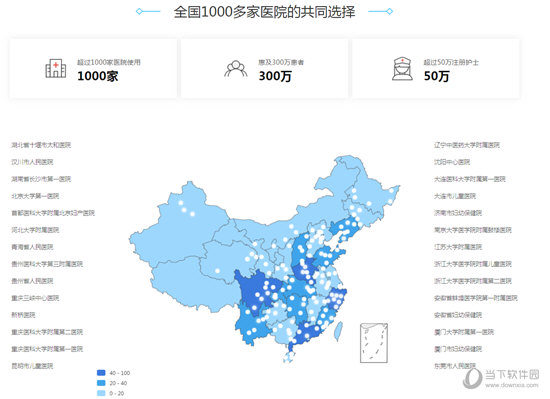Click the 300万 patients statistic card
The height and width of the screenshot is (399, 550).
tap(264, 68)
